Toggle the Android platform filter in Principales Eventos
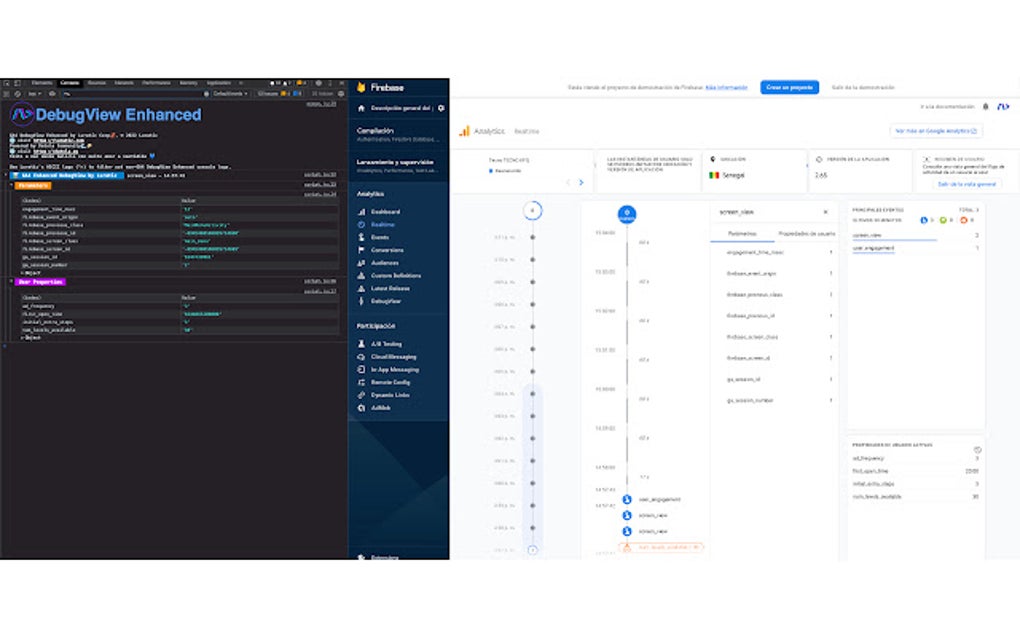The image size is (1020, 638). click(x=943, y=220)
